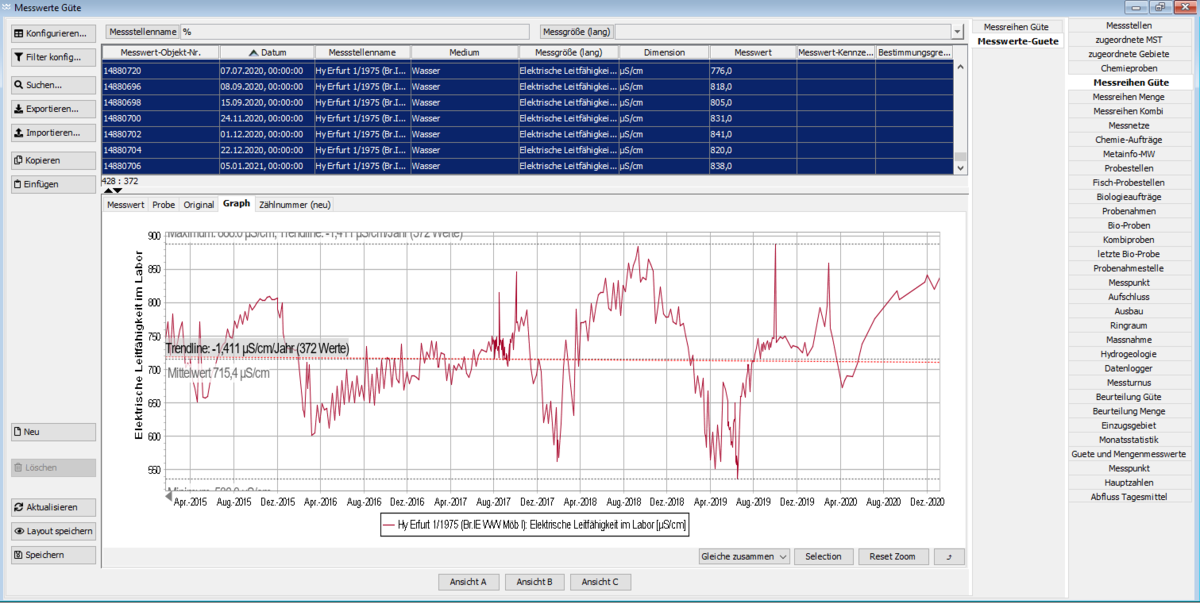Select the Messreihen Güte view tab

[1017, 27]
